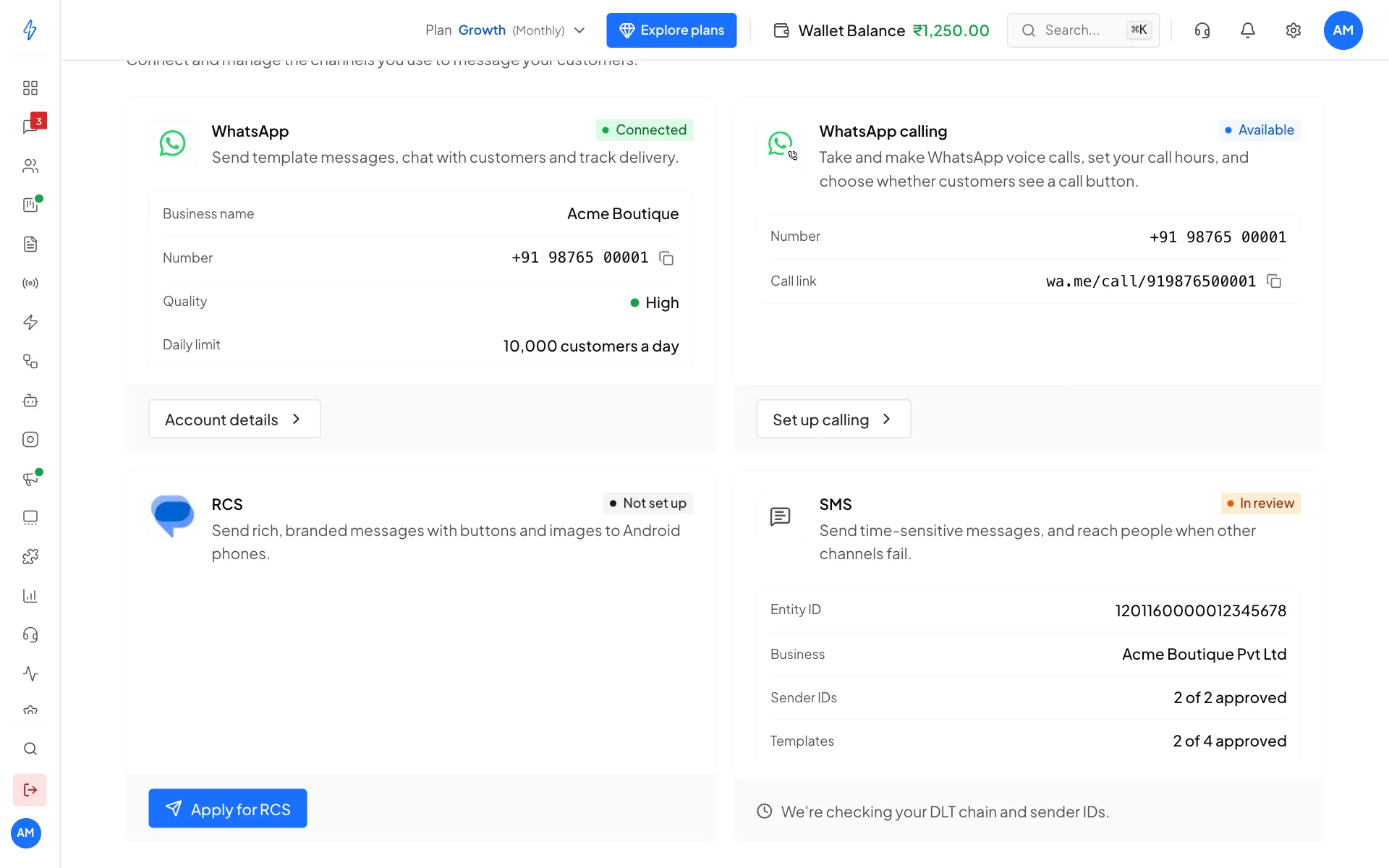Open the puzzle piece integrations icon
Image resolution: width=1389 pixels, height=868 pixels.
pos(30,556)
